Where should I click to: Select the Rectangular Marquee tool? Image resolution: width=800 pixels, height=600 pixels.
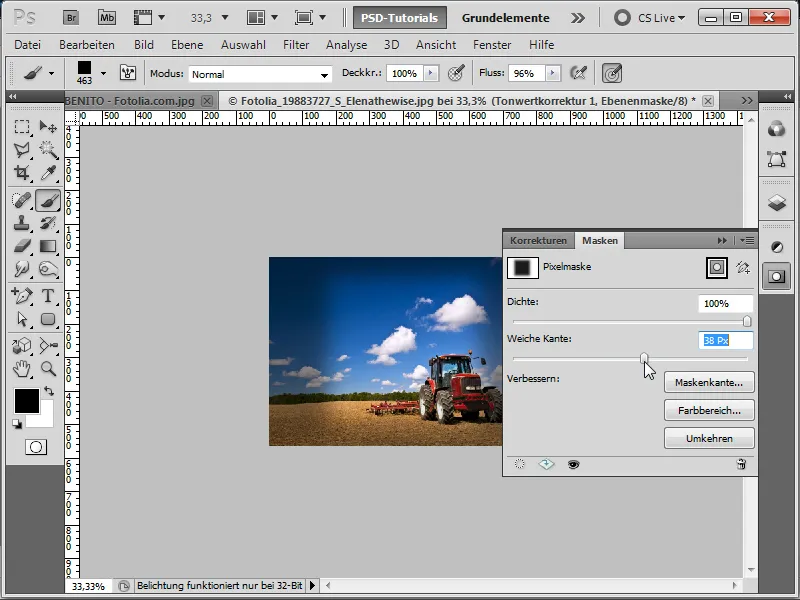[x=21, y=127]
